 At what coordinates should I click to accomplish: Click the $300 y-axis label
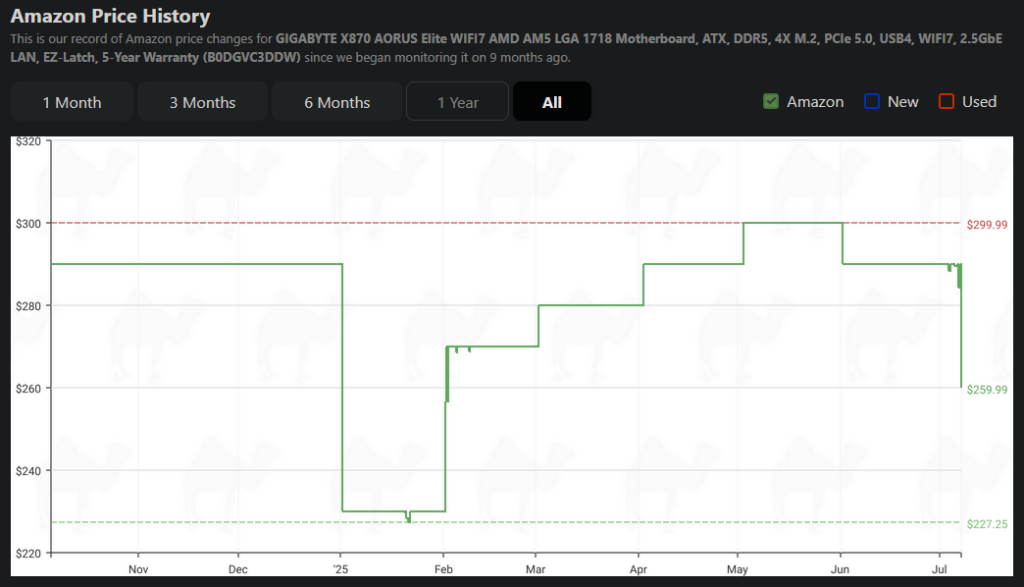(28, 224)
